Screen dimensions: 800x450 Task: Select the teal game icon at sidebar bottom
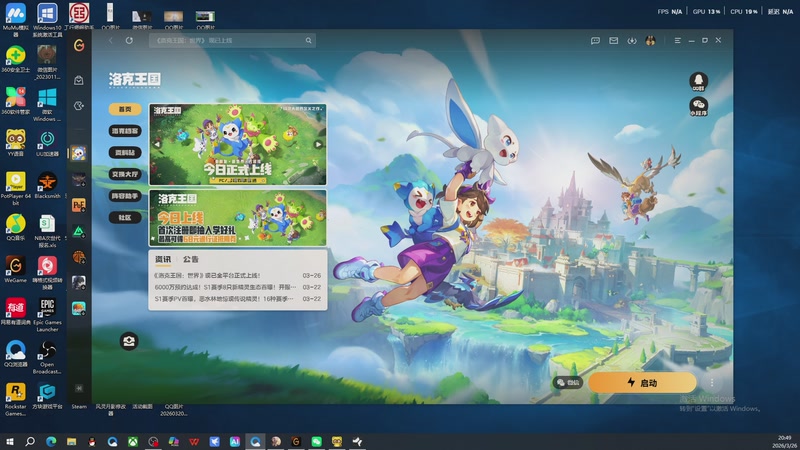click(79, 308)
